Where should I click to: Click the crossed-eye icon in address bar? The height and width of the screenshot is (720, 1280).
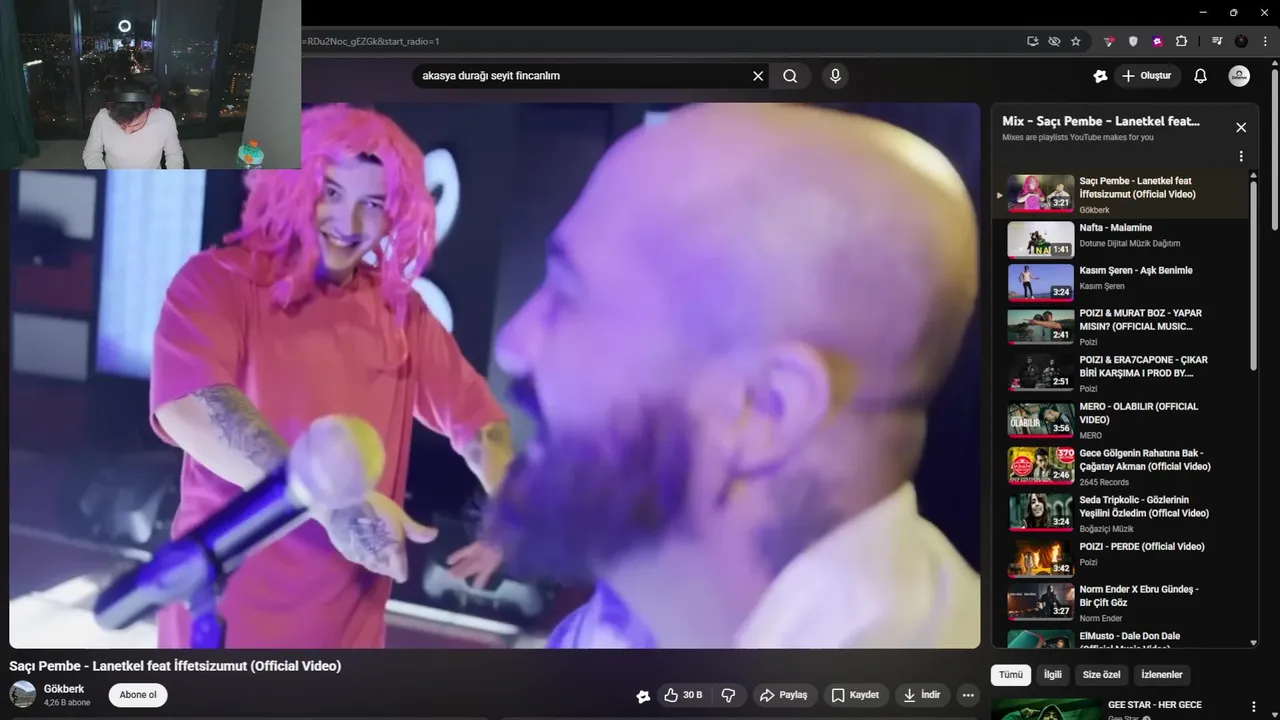(x=1054, y=41)
